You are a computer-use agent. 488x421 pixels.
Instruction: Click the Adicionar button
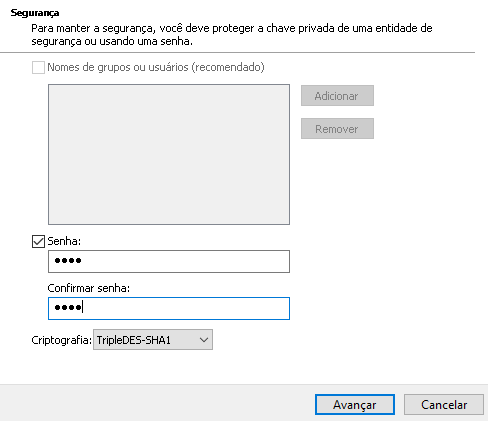[x=337, y=96]
